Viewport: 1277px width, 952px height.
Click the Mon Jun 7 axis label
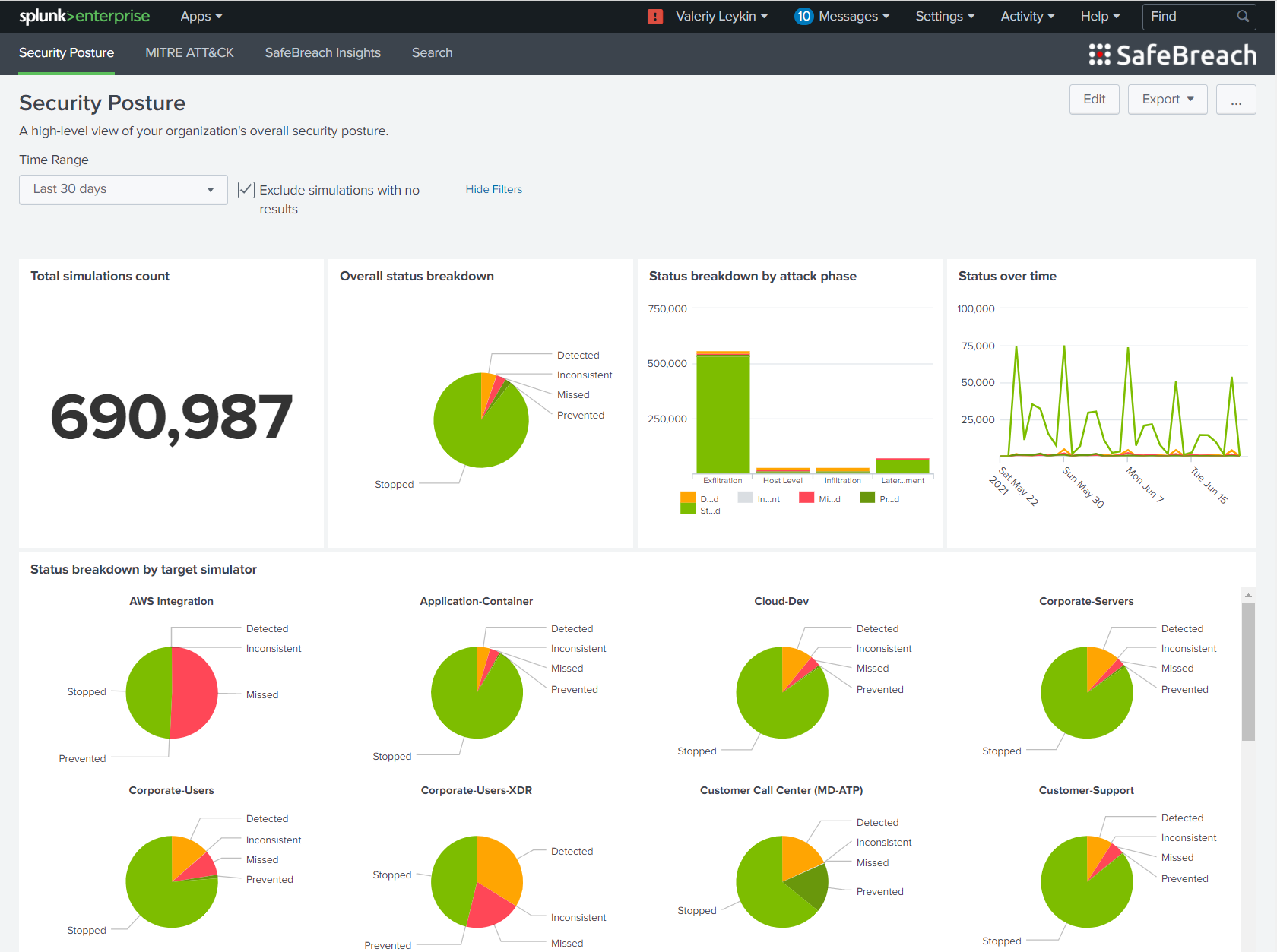(1145, 484)
